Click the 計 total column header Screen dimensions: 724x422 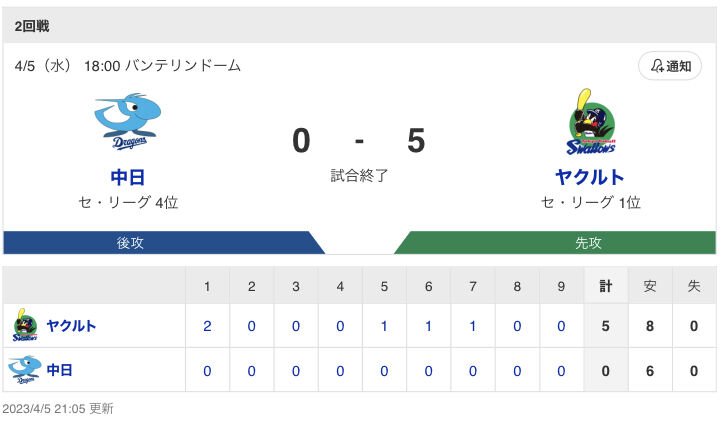click(605, 286)
